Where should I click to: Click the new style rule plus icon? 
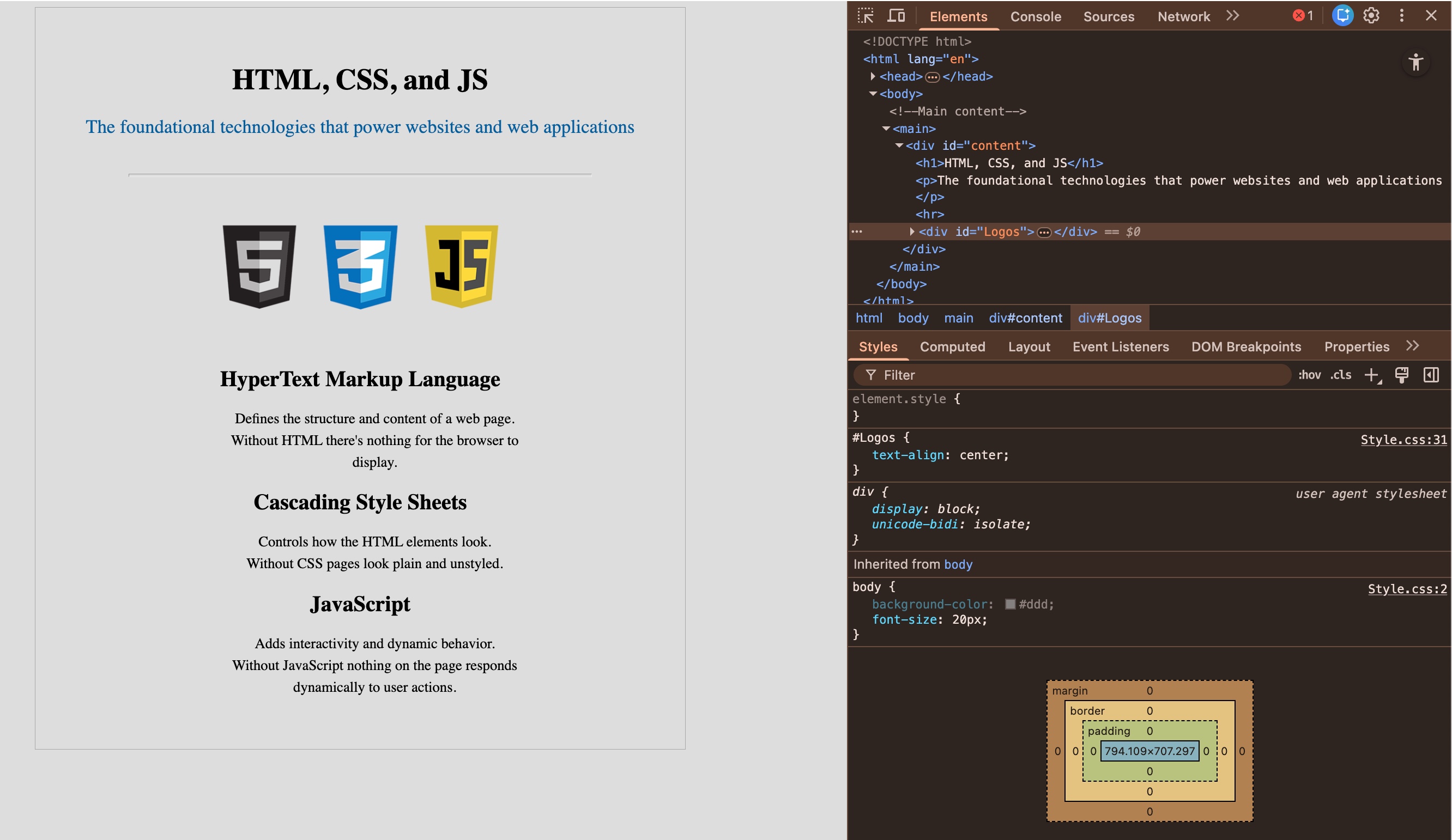point(1372,375)
